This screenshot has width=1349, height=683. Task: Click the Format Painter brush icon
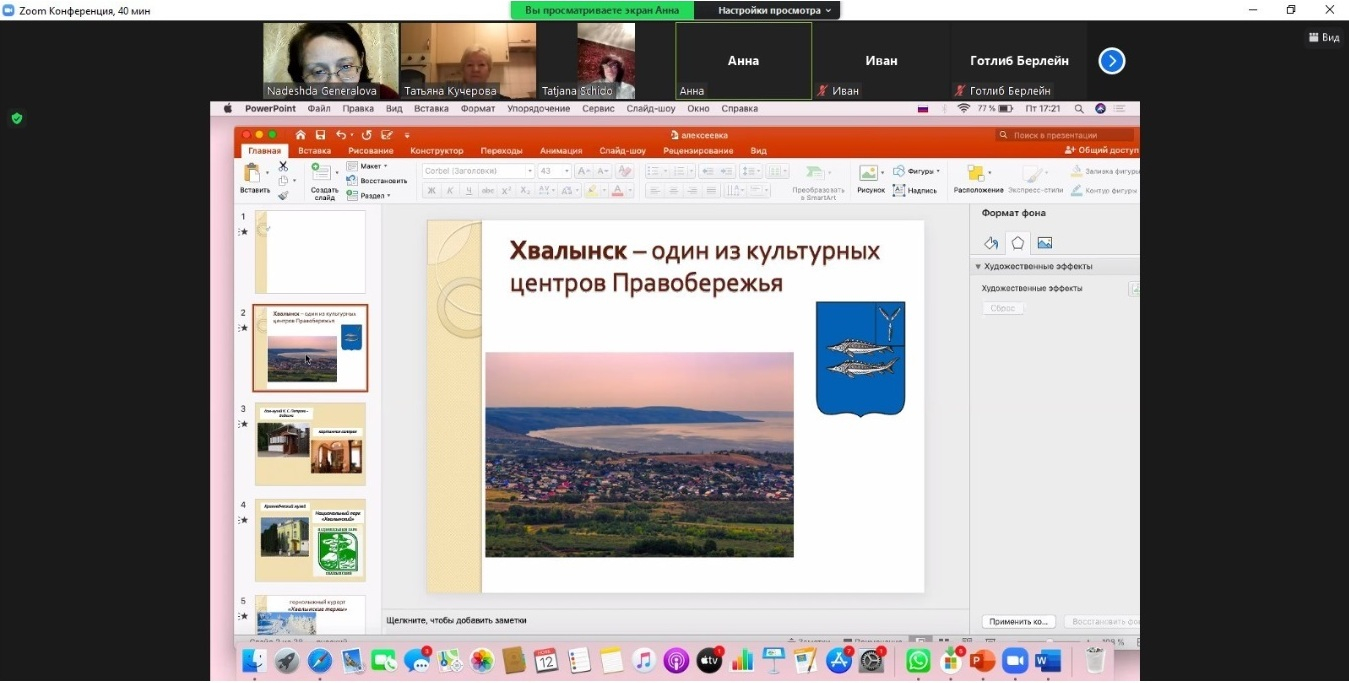283,195
